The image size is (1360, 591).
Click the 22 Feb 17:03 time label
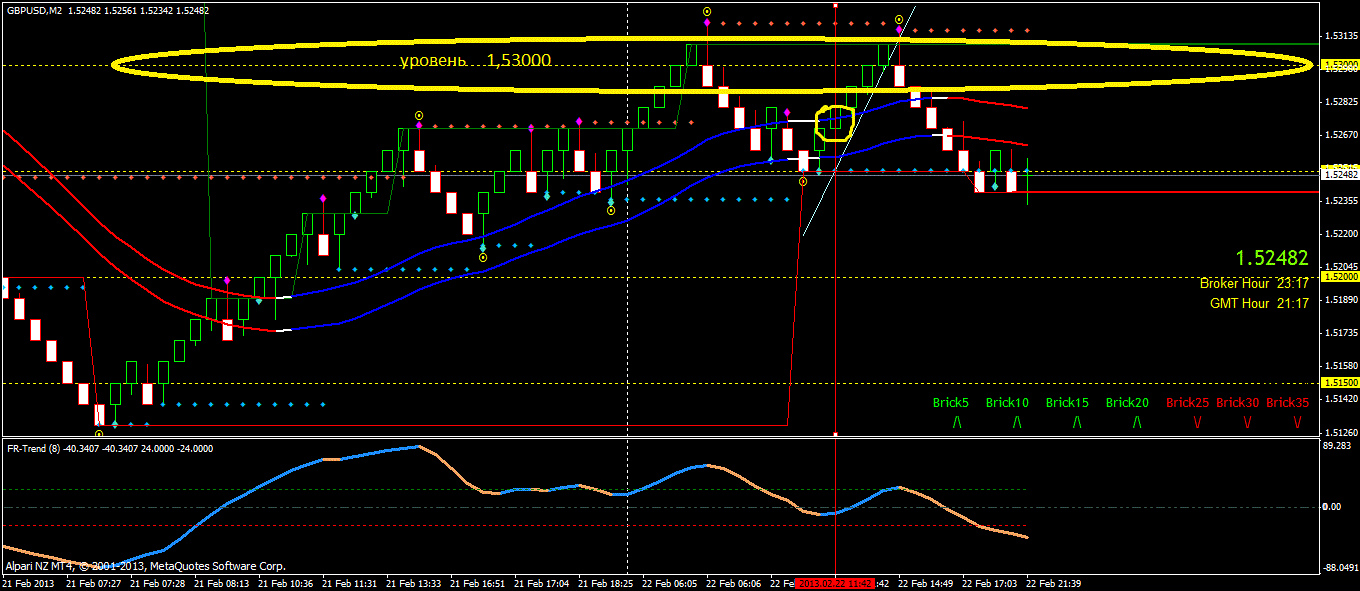tap(990, 583)
